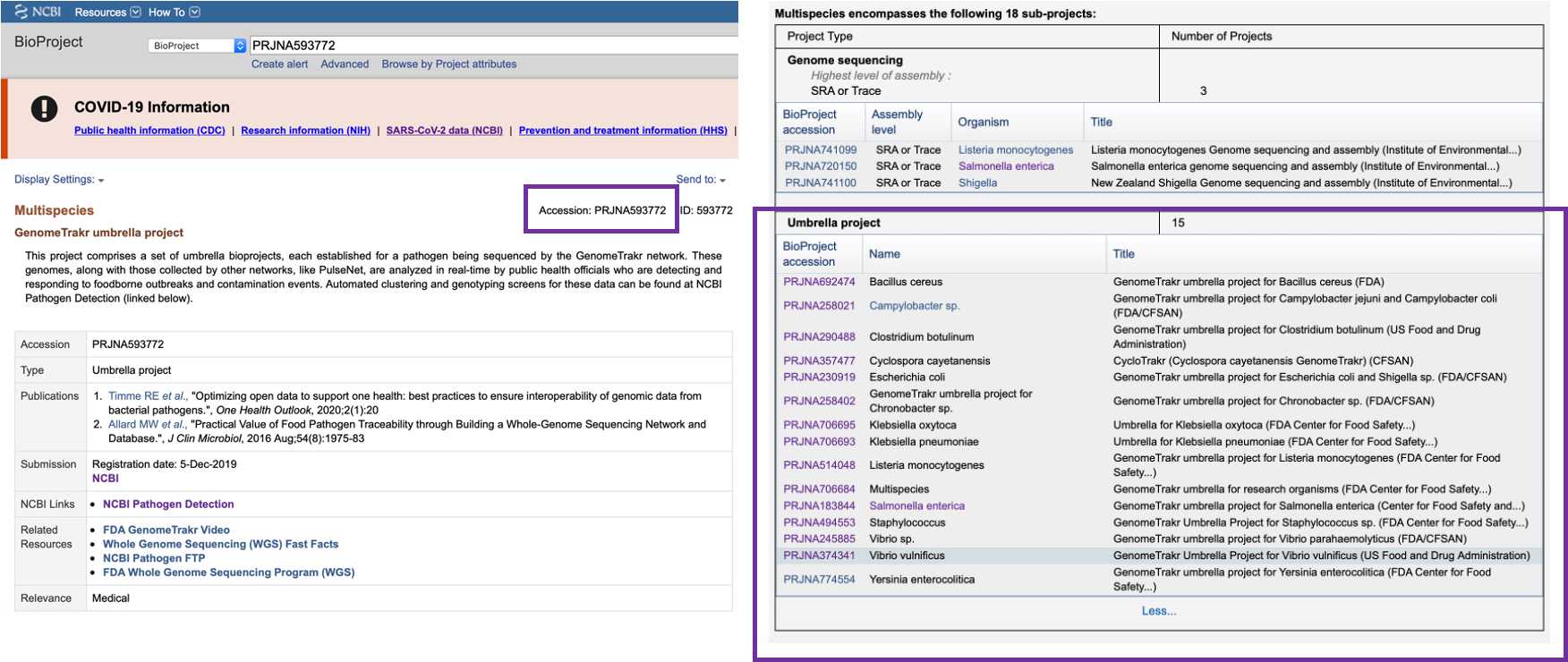Click the COVID-19 exclamation alert icon

tap(44, 108)
